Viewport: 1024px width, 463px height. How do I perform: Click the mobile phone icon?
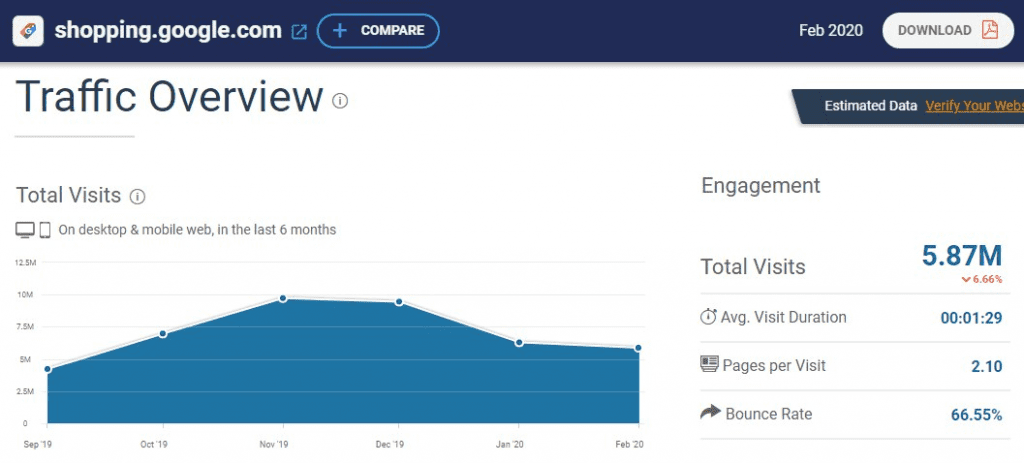[x=45, y=230]
